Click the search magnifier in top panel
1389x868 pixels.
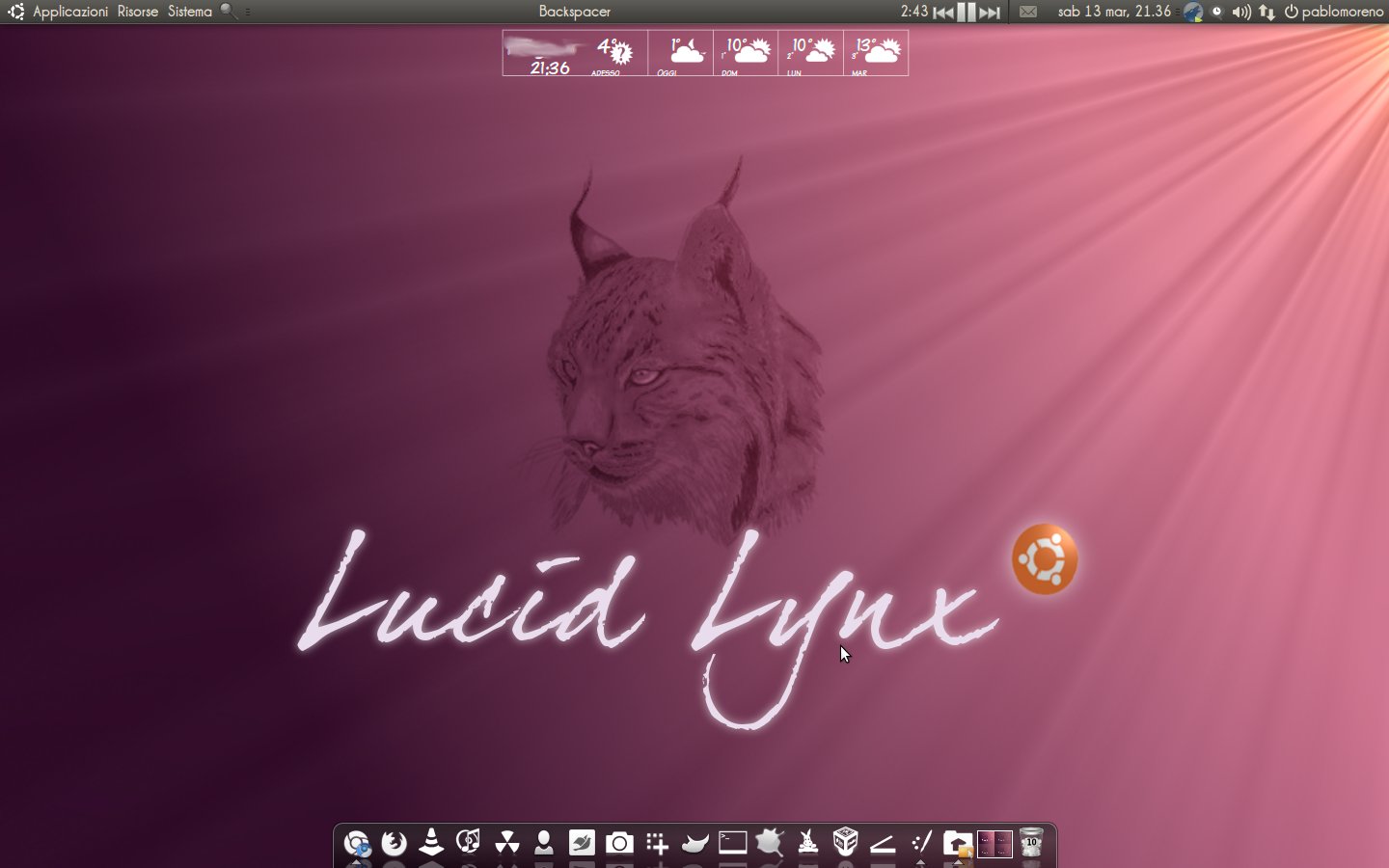[x=229, y=12]
